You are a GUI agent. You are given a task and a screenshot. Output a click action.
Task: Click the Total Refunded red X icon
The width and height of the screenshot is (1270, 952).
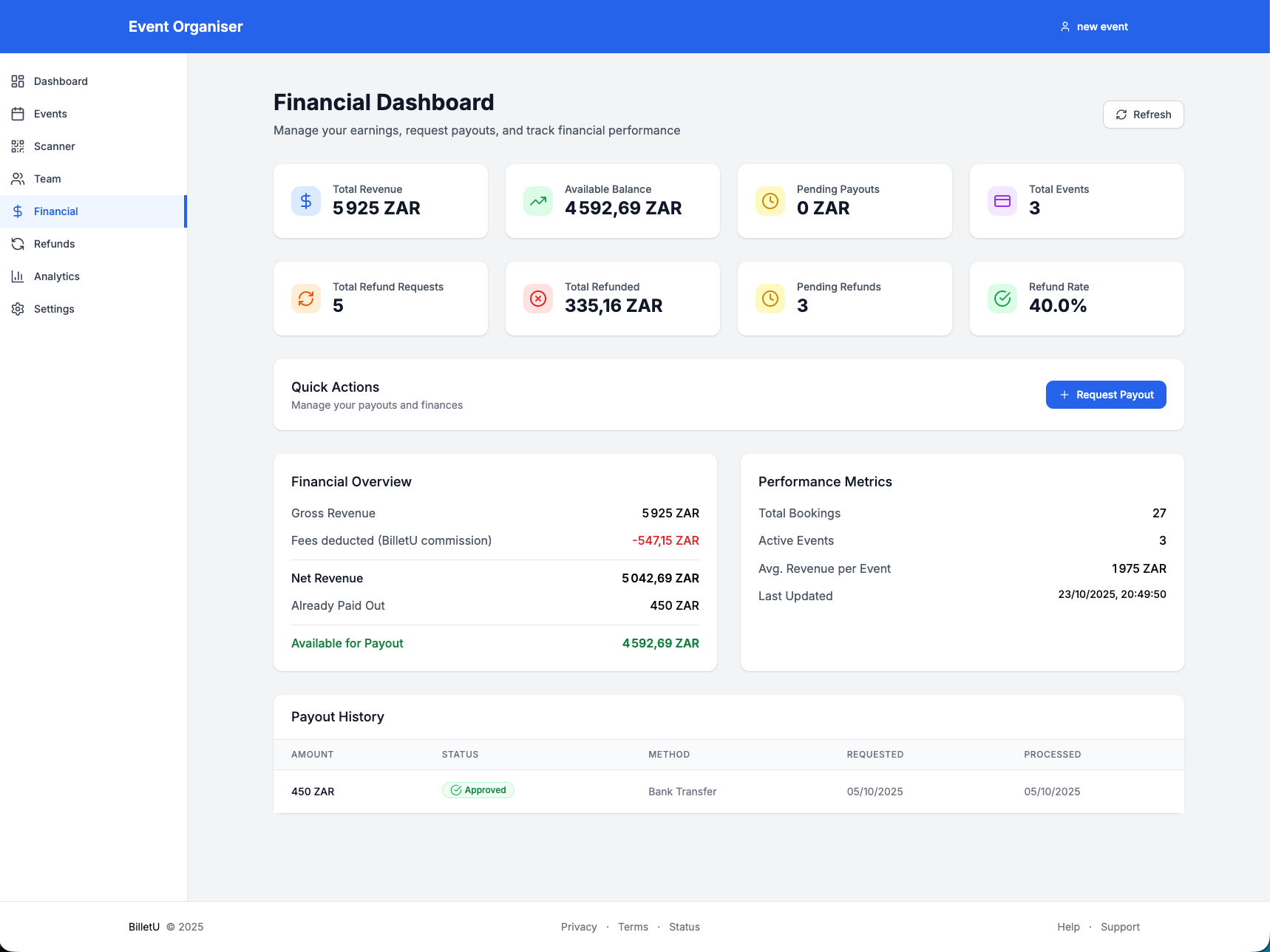pyautogui.click(x=538, y=299)
